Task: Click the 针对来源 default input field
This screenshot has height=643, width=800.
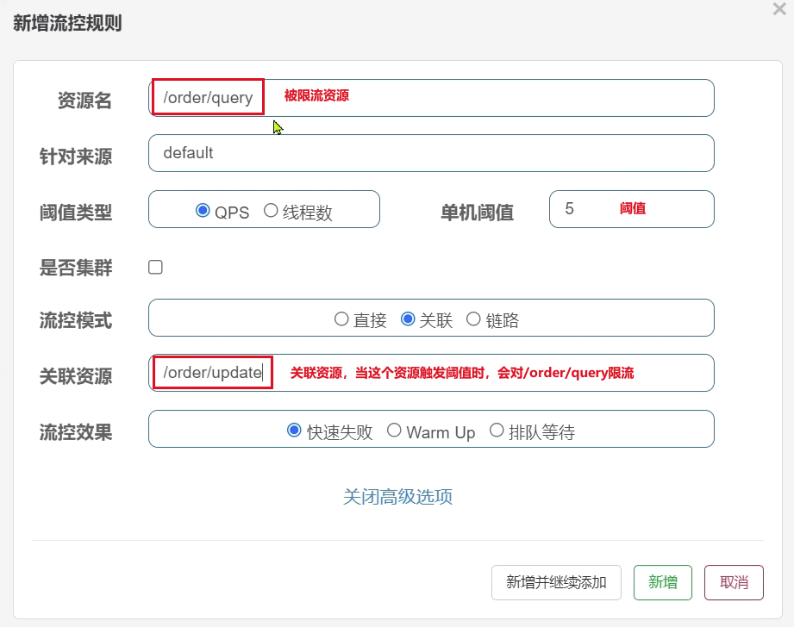Action: pos(431,153)
